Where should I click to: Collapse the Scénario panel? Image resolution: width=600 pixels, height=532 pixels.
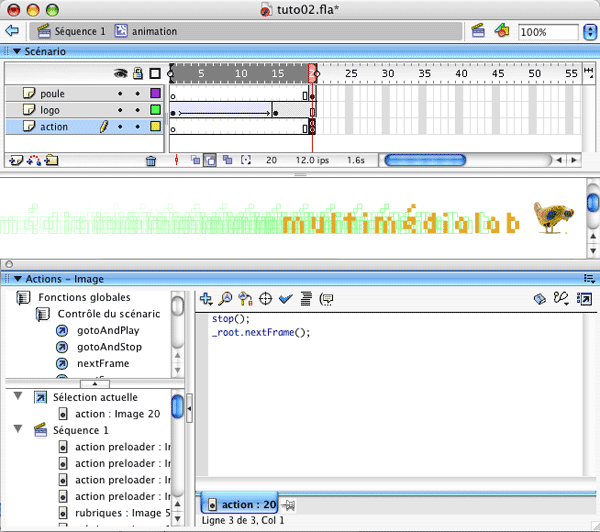click(17, 51)
